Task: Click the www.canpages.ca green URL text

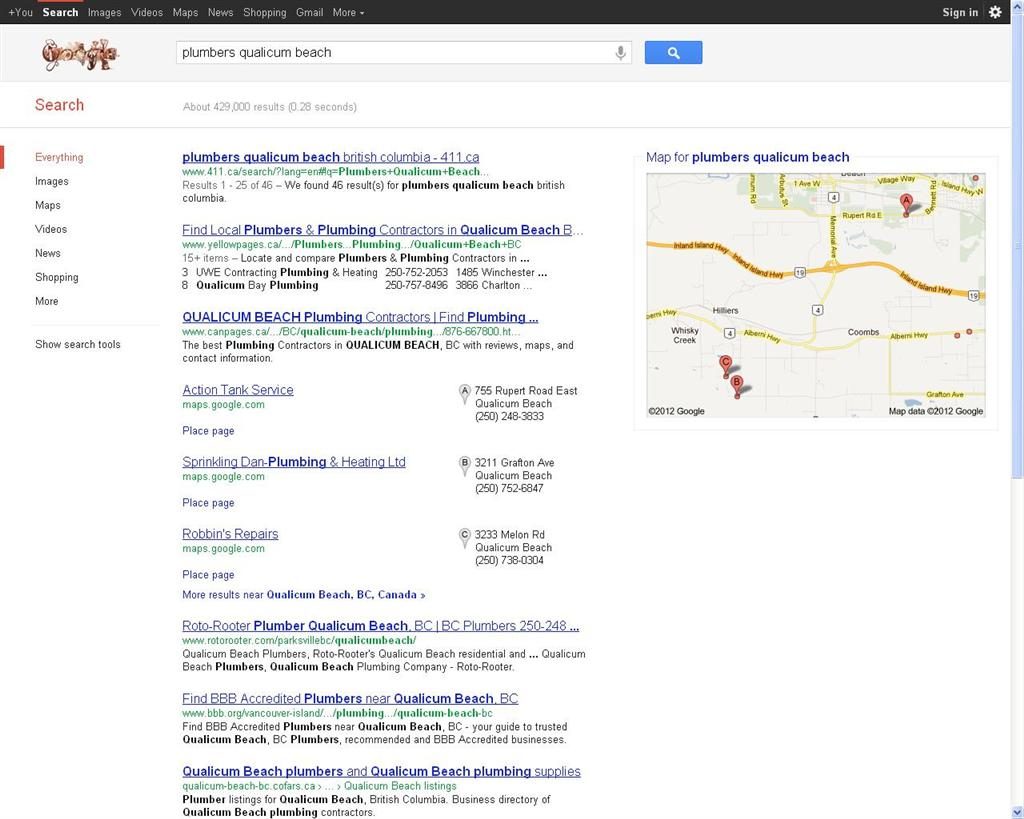Action: [351, 332]
